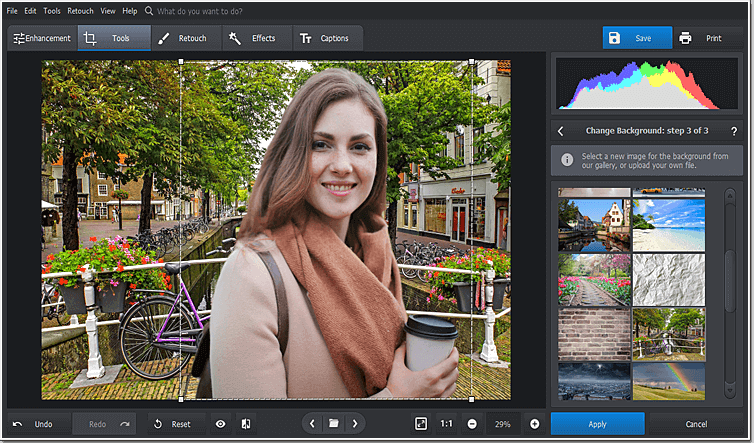Click the help question mark icon

point(733,131)
